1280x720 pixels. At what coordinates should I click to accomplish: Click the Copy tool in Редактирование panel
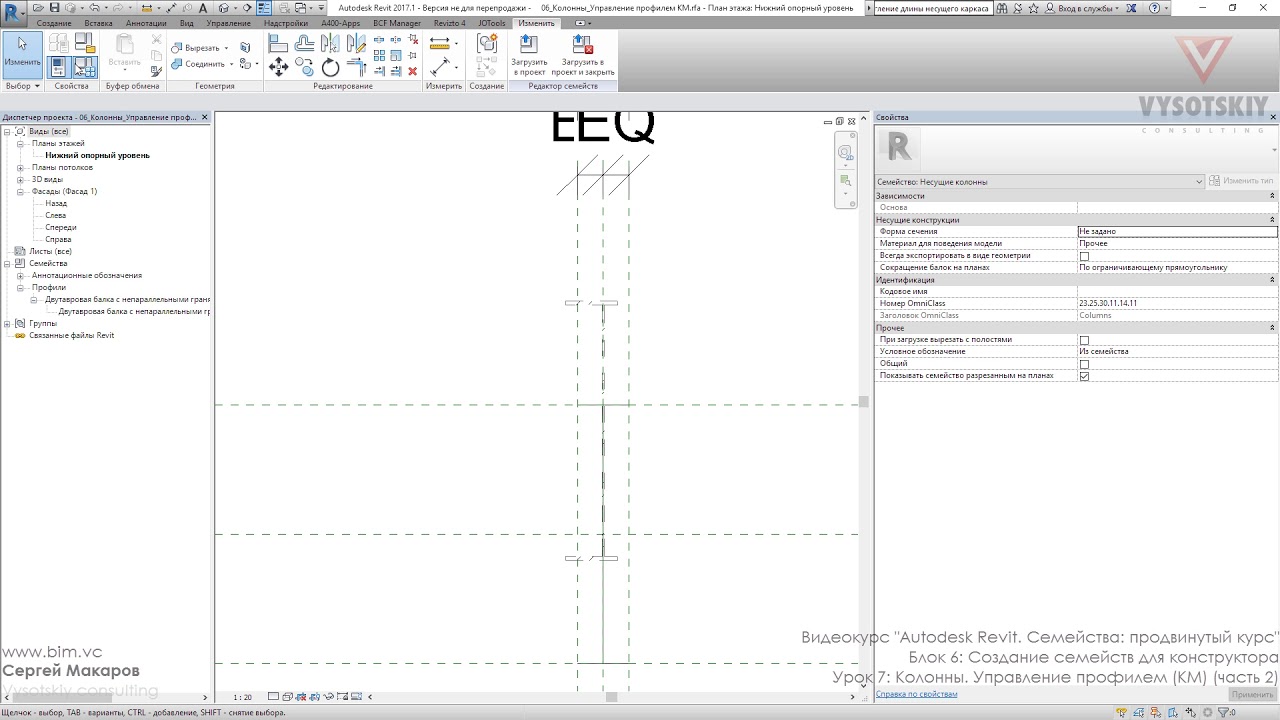(304, 68)
